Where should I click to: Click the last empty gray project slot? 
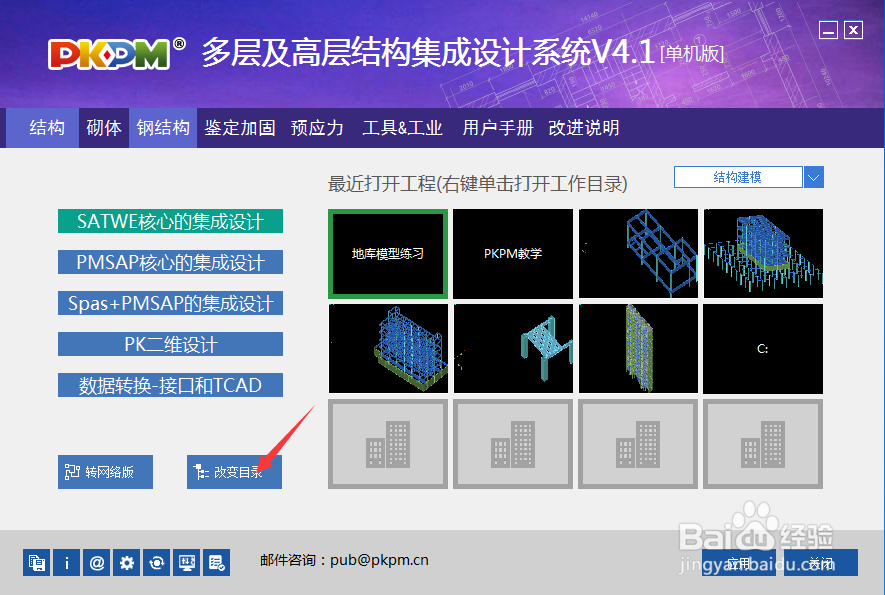pyautogui.click(x=763, y=444)
